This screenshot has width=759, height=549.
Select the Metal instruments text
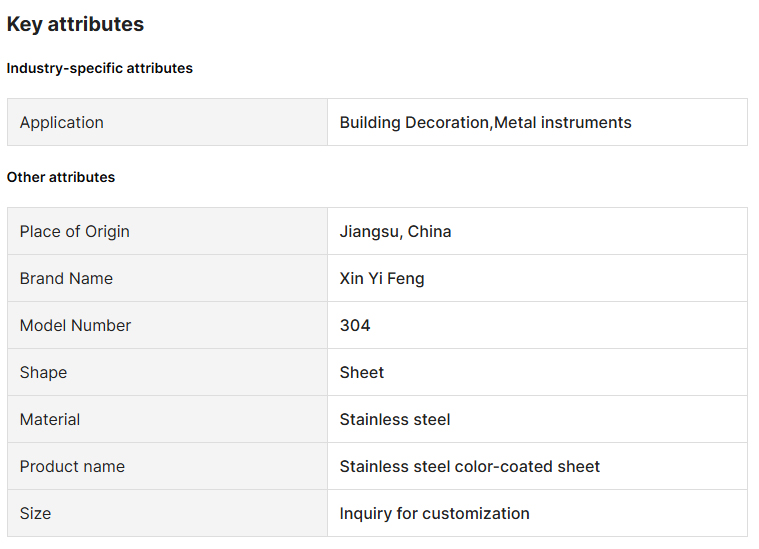pyautogui.click(x=564, y=123)
